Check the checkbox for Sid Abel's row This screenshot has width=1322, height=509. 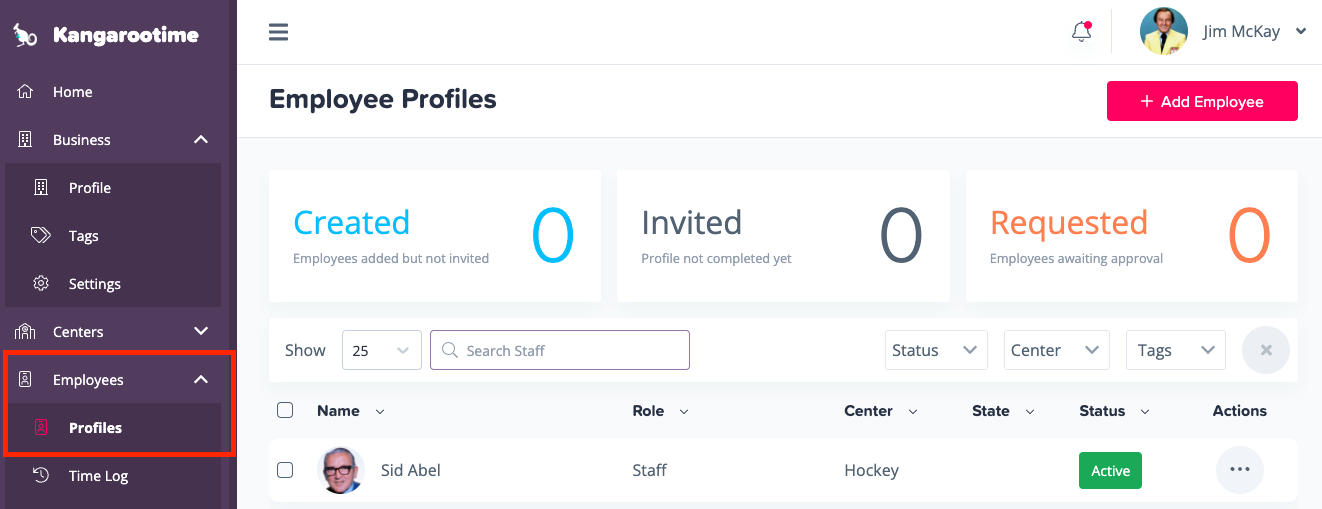pos(285,470)
